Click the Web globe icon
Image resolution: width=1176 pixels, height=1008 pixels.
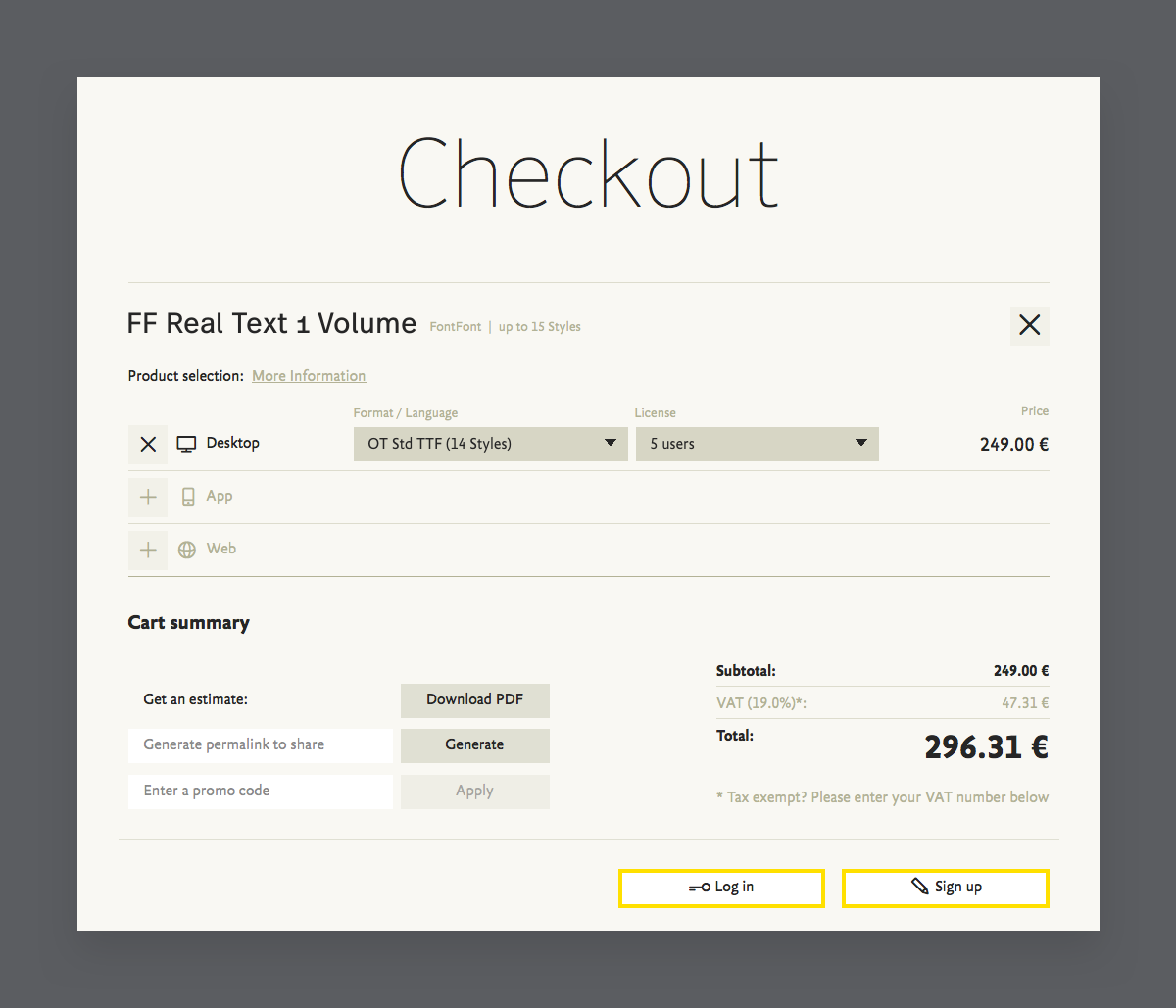(x=186, y=549)
